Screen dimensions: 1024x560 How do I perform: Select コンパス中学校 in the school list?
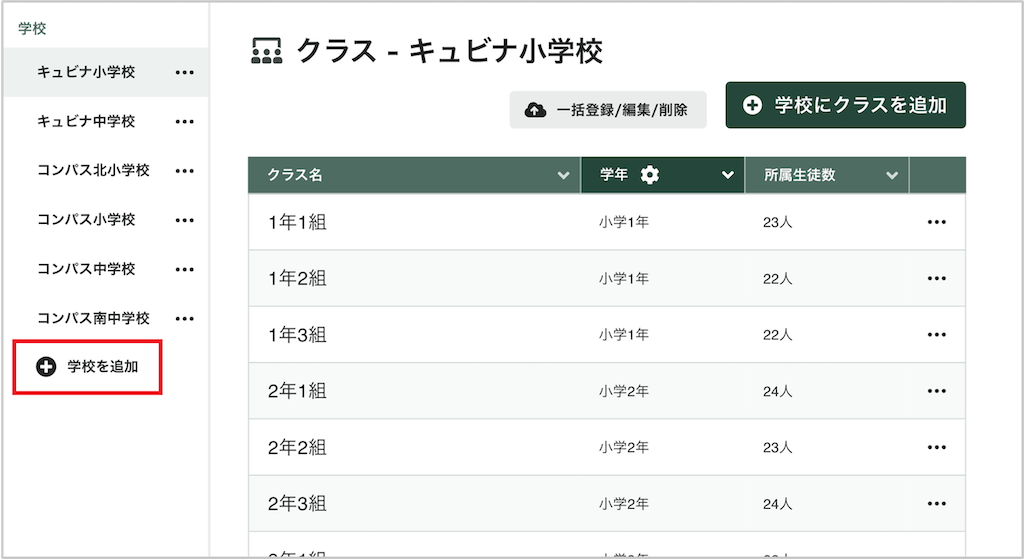click(x=86, y=269)
